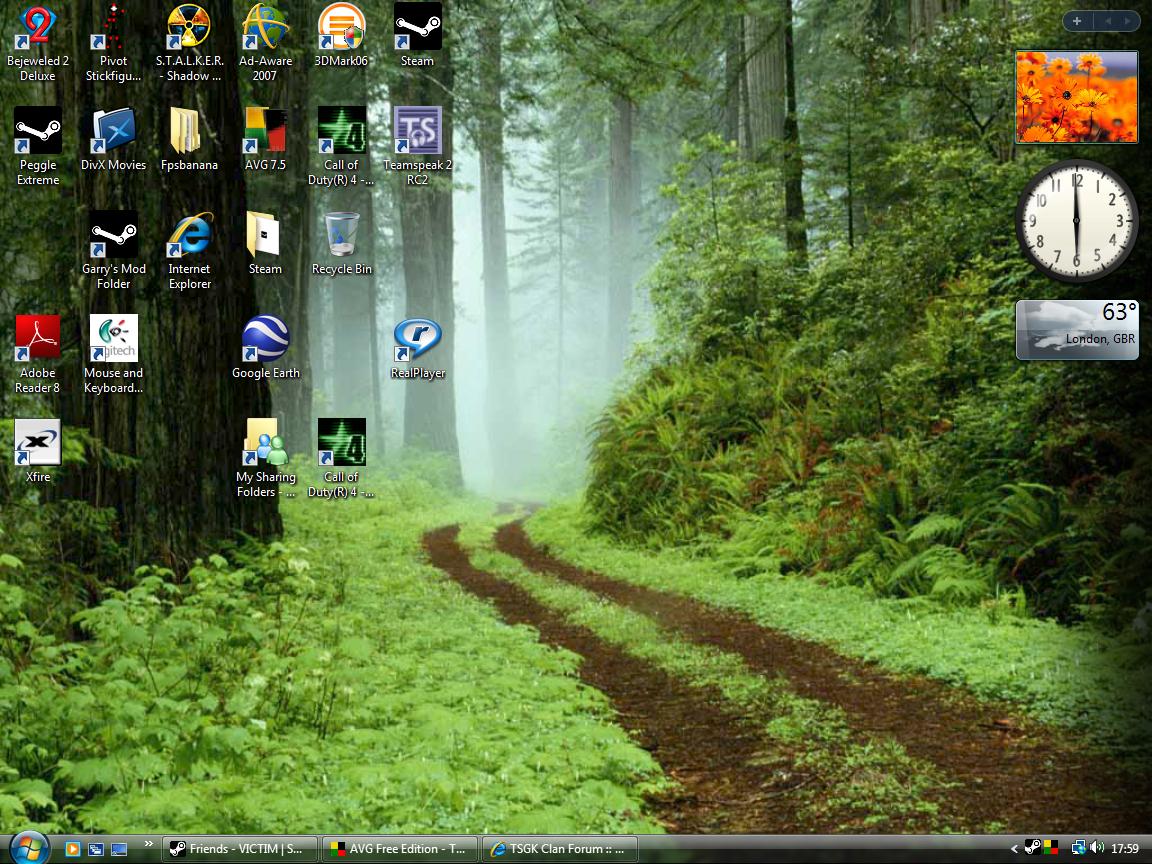This screenshot has width=1152, height=864.
Task: Open AVG 7.5 from the desktop
Action: tap(265, 130)
